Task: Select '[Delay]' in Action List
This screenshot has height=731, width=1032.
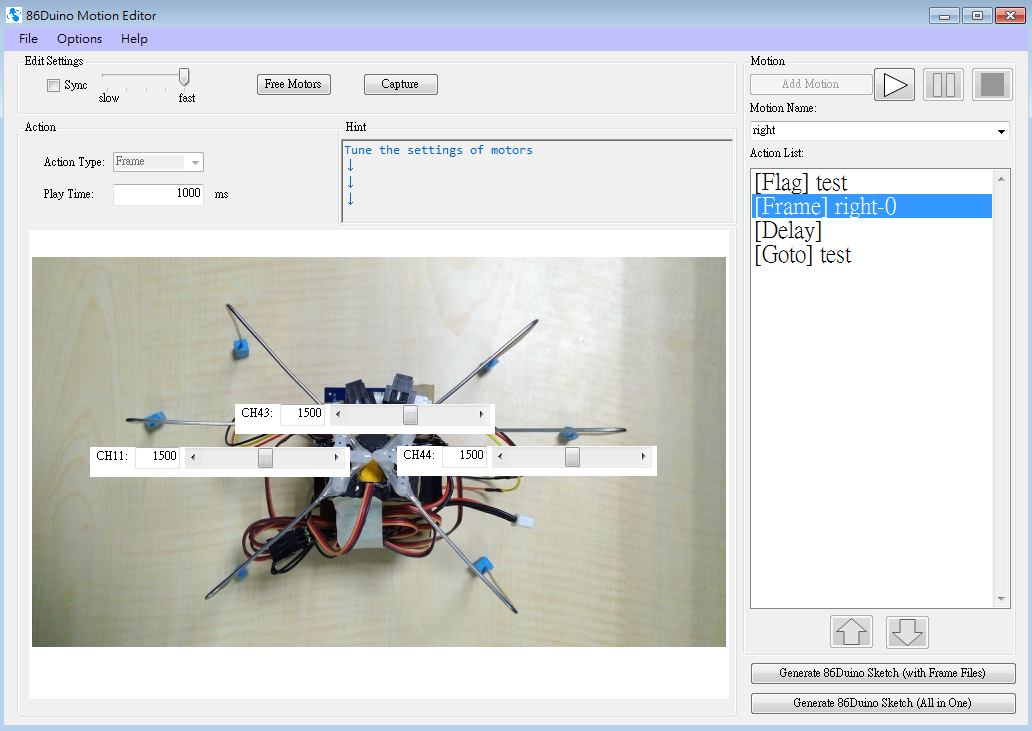Action: click(x=871, y=230)
